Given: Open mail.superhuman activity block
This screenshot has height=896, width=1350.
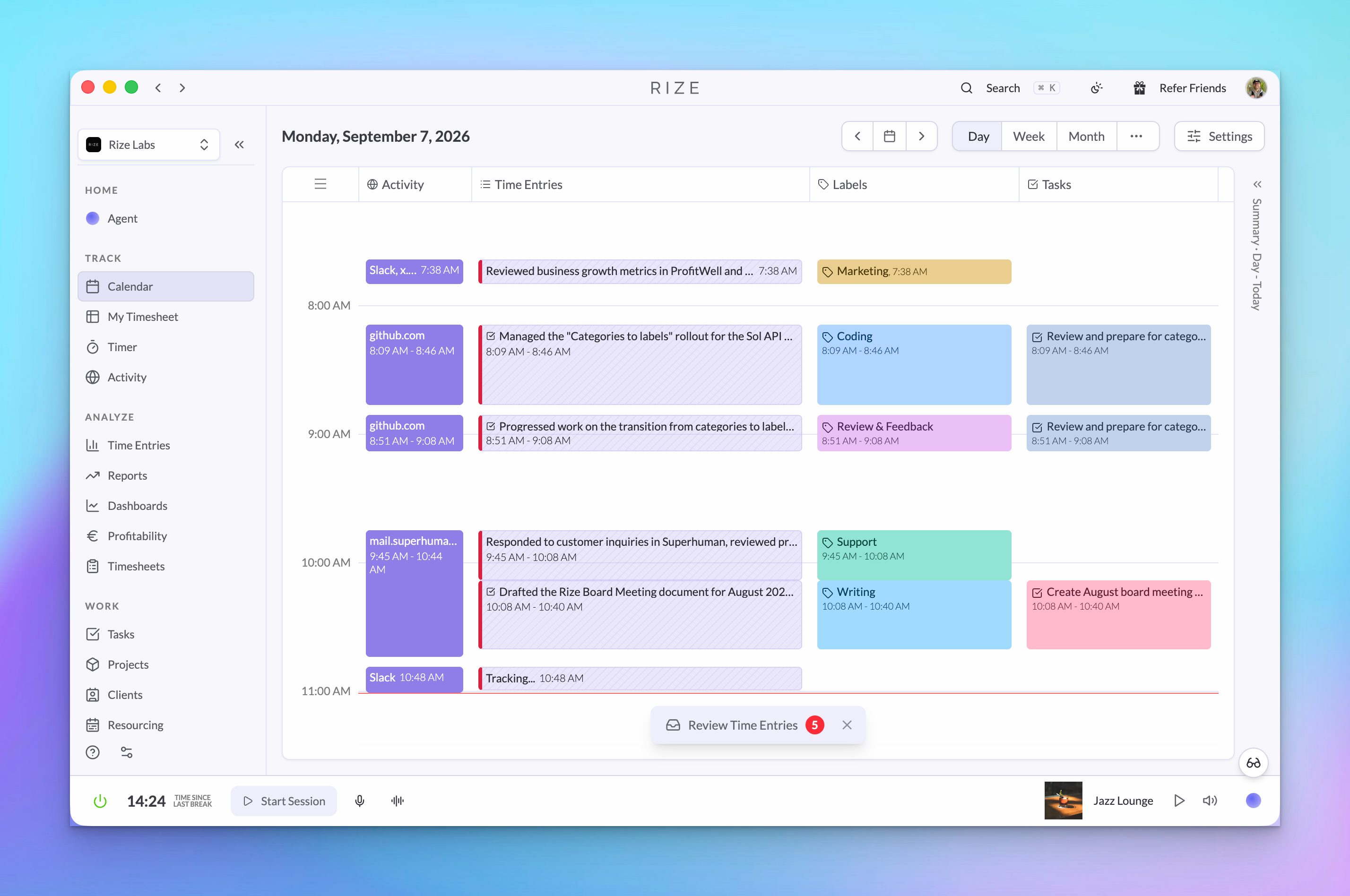Looking at the screenshot, I should click(x=415, y=593).
